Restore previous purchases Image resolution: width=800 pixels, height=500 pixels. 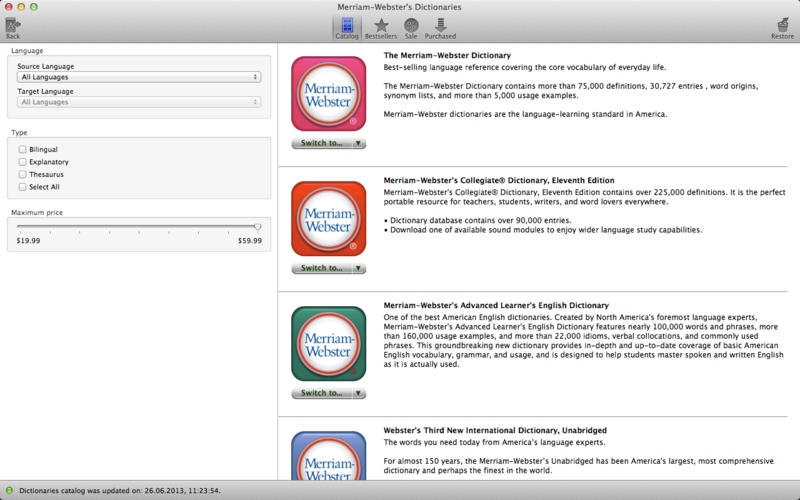782,28
